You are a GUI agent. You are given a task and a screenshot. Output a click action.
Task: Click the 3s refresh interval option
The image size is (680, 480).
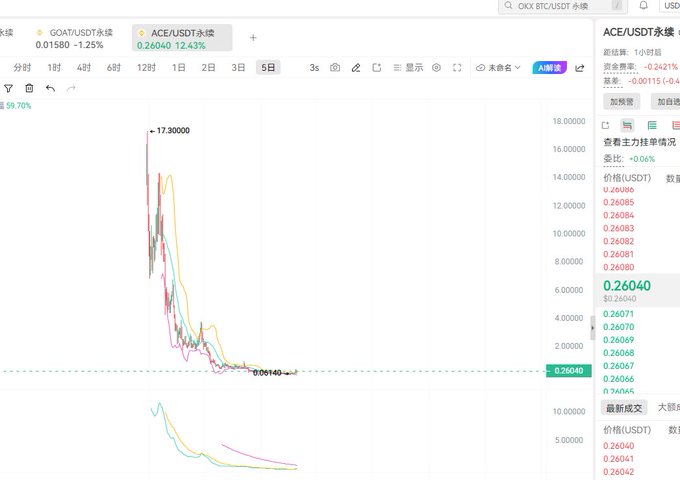click(x=314, y=68)
